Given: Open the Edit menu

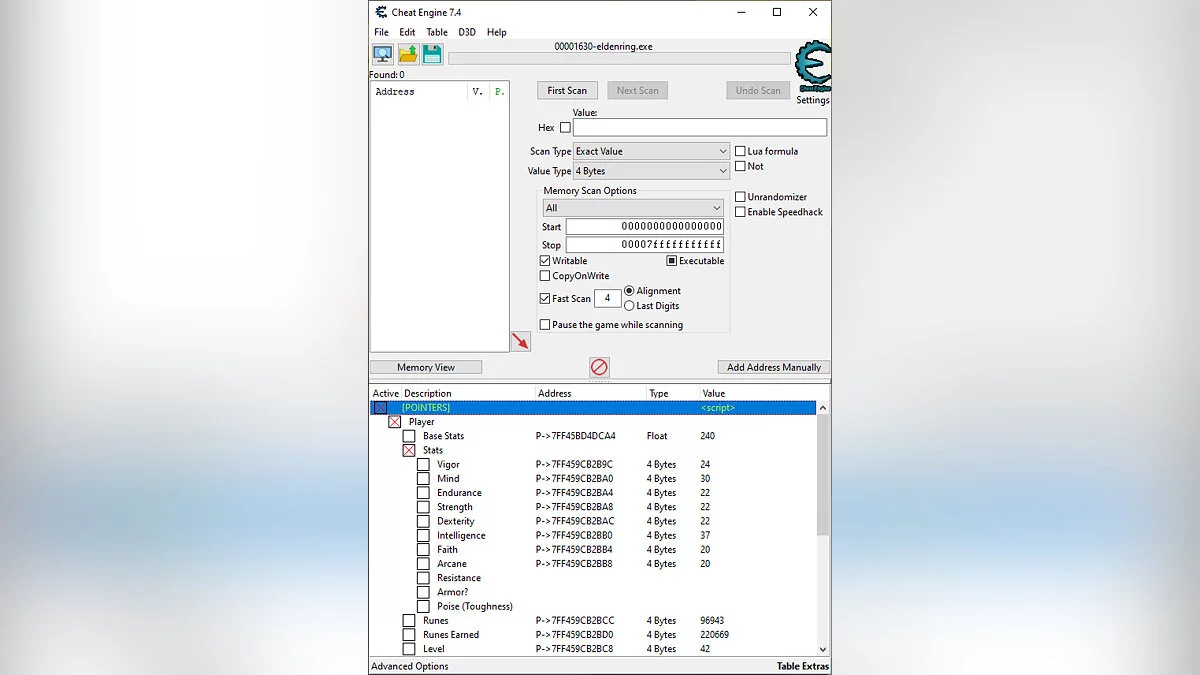Looking at the screenshot, I should click(x=407, y=32).
